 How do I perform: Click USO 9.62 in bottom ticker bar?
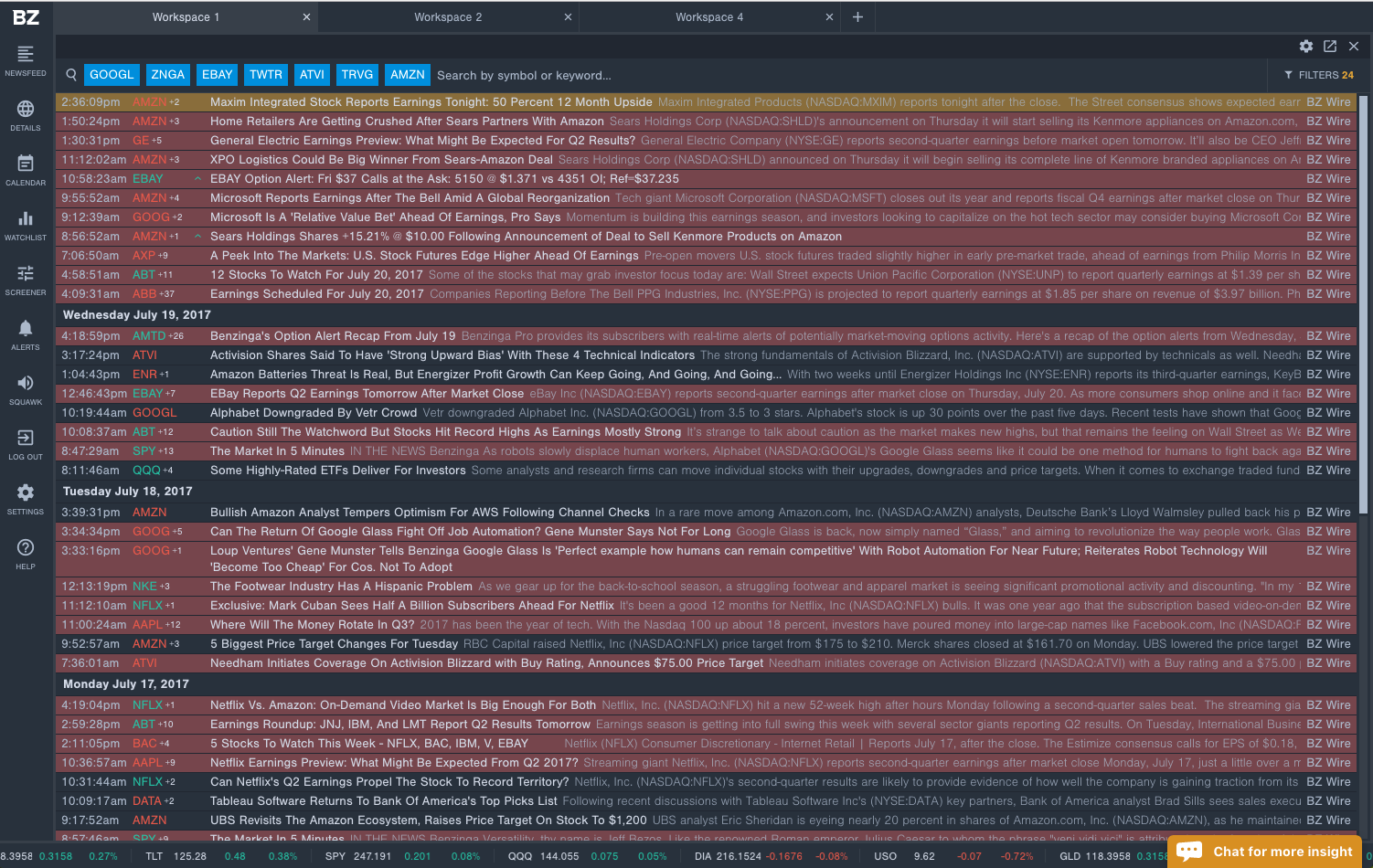click(905, 856)
